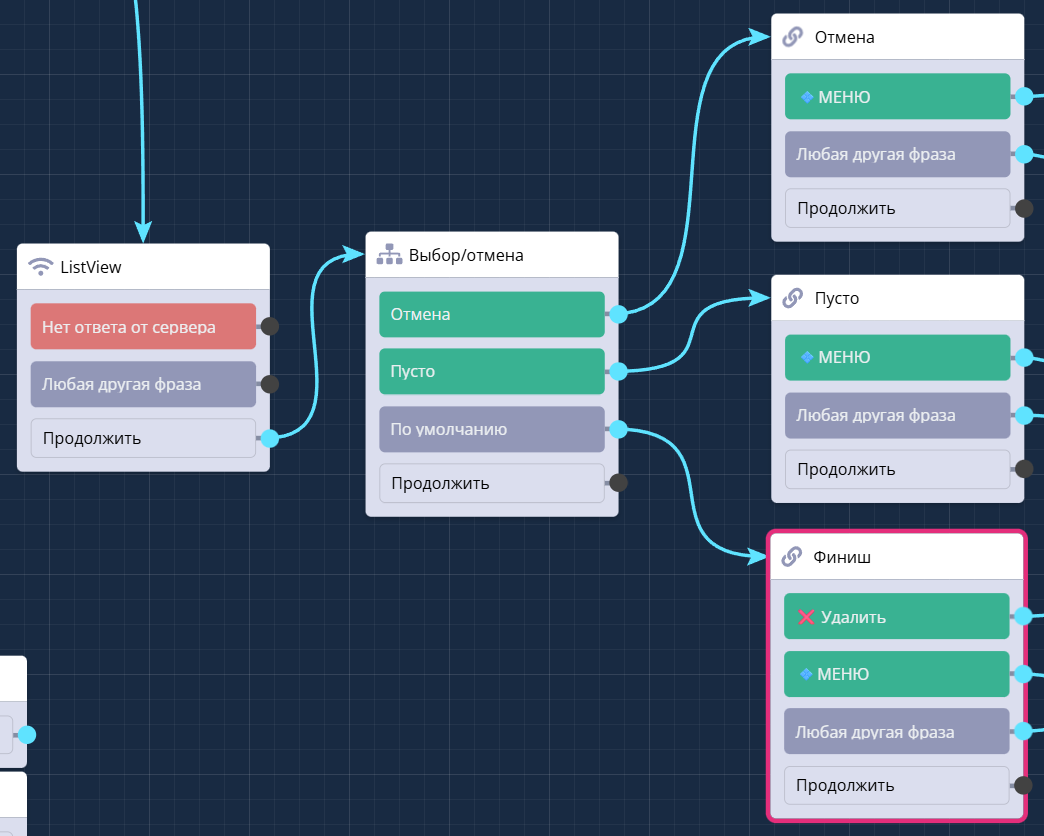The image size is (1044, 836).
Task: Select the Финиш node header
Action: coord(897,557)
